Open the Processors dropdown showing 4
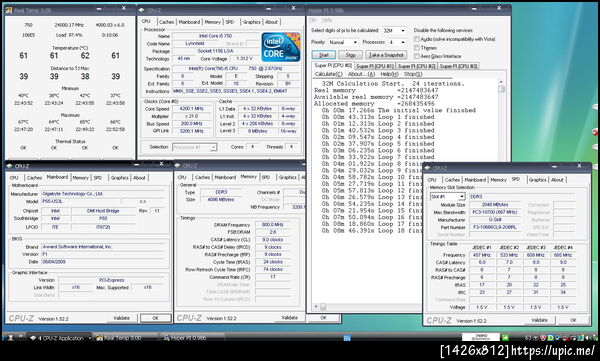The height and width of the screenshot is (361, 600). (397, 42)
